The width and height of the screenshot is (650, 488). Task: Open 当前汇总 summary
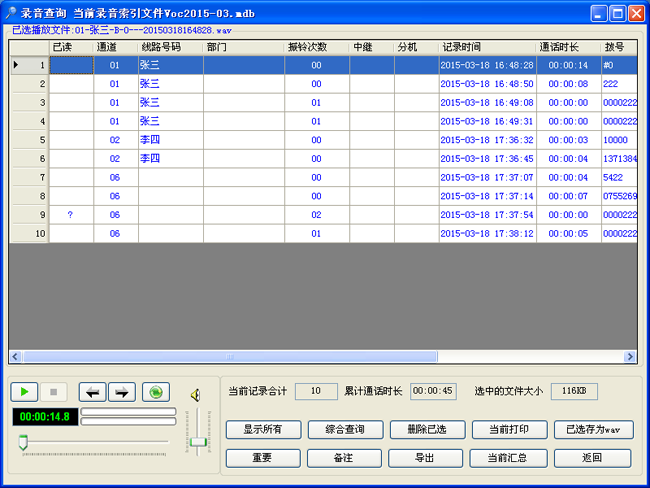pos(508,458)
